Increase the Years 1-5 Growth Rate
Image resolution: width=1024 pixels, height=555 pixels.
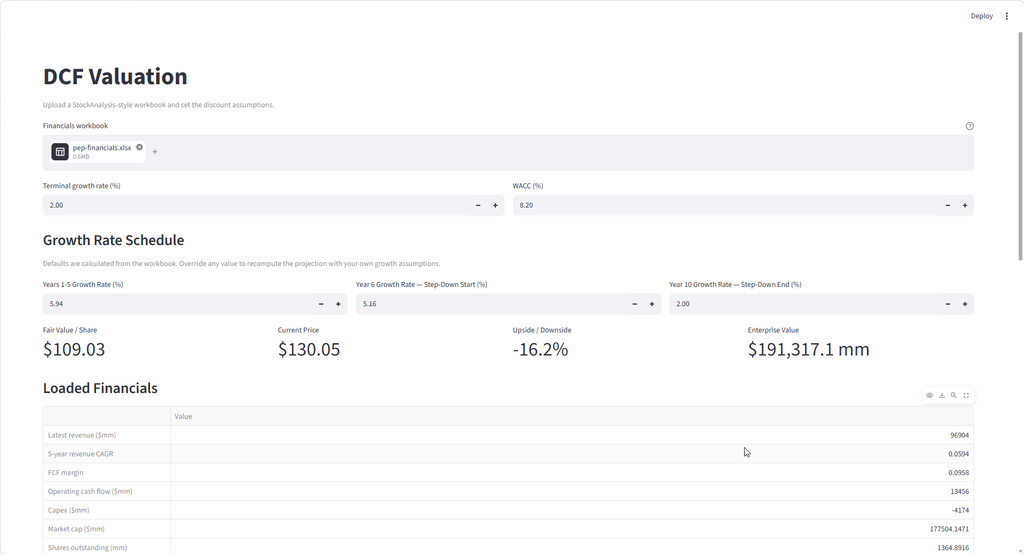click(x=338, y=304)
